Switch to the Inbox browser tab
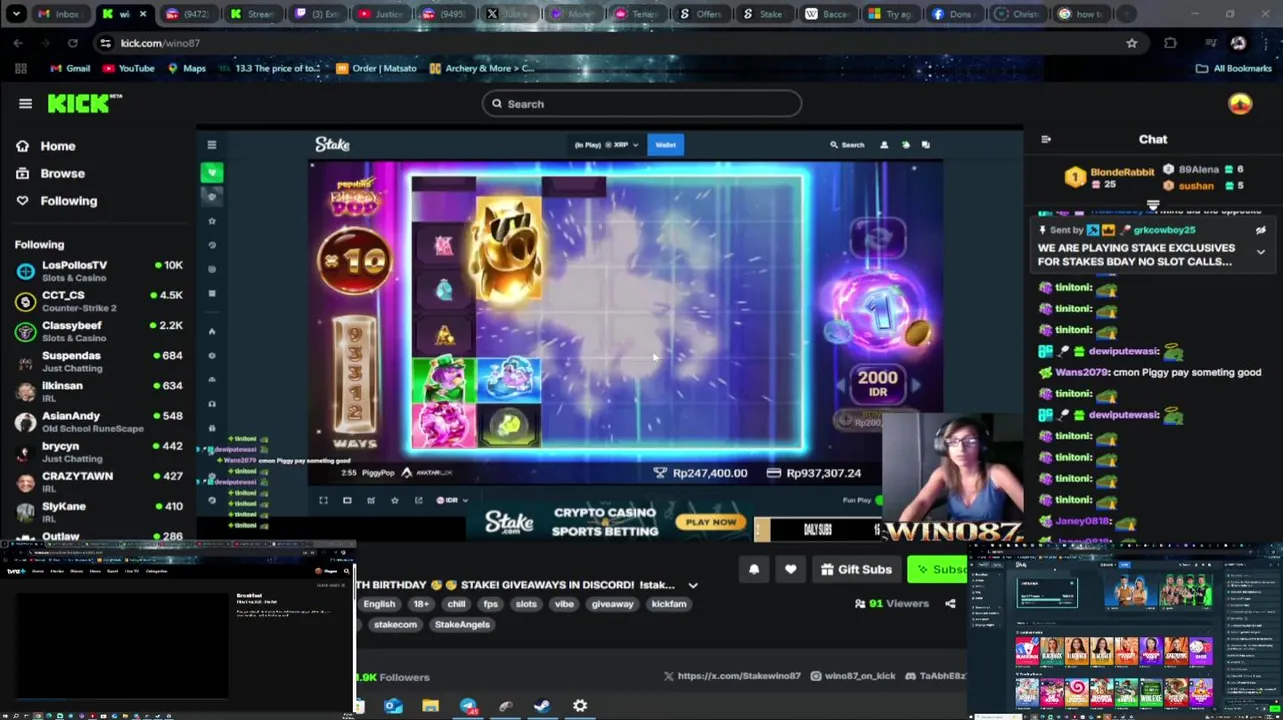The image size is (1283, 720). point(60,14)
